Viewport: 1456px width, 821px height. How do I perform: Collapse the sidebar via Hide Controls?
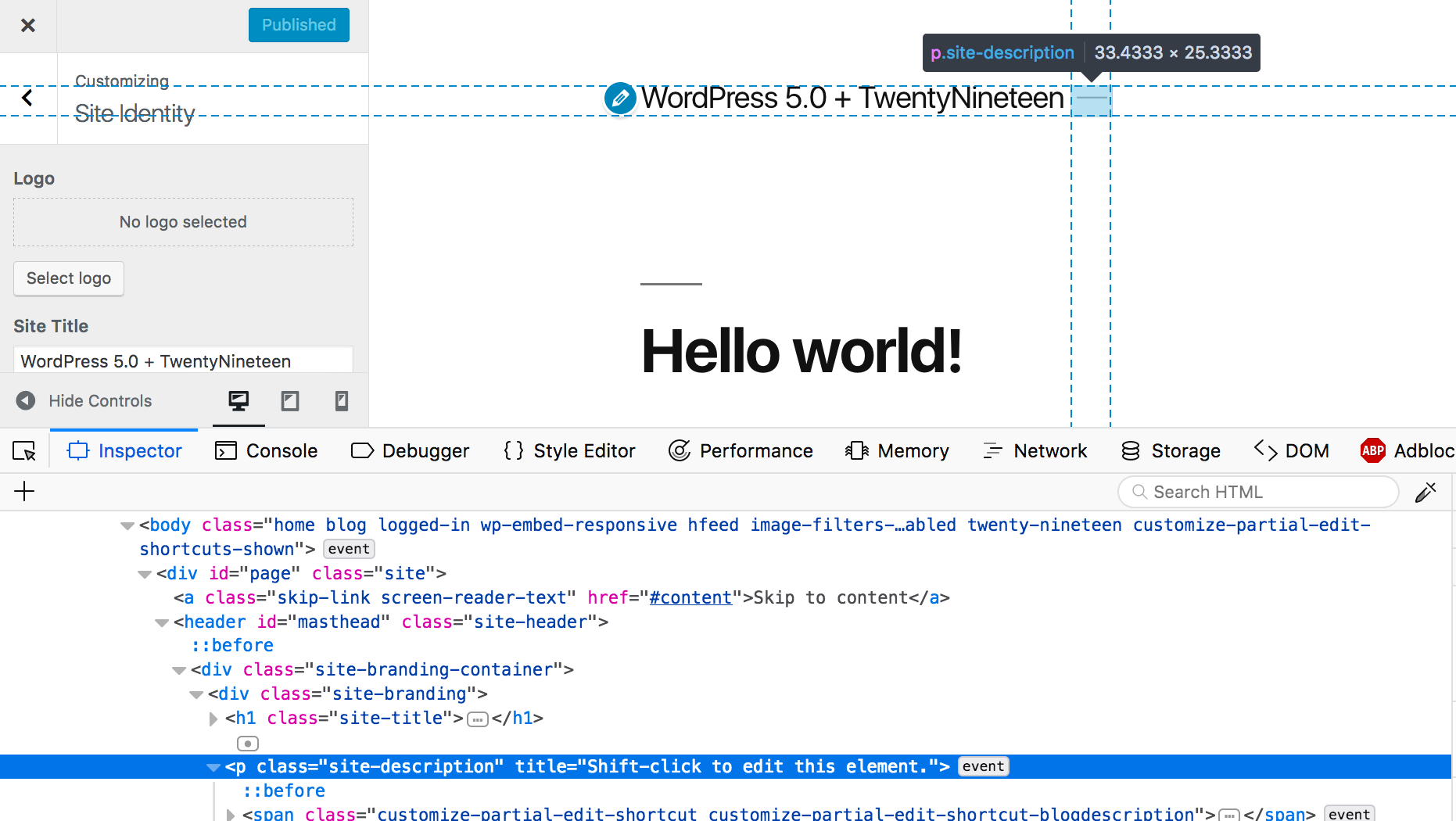84,400
